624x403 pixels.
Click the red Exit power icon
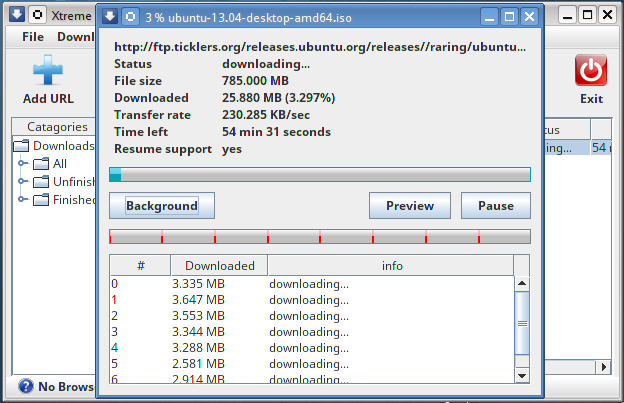[x=591, y=70]
